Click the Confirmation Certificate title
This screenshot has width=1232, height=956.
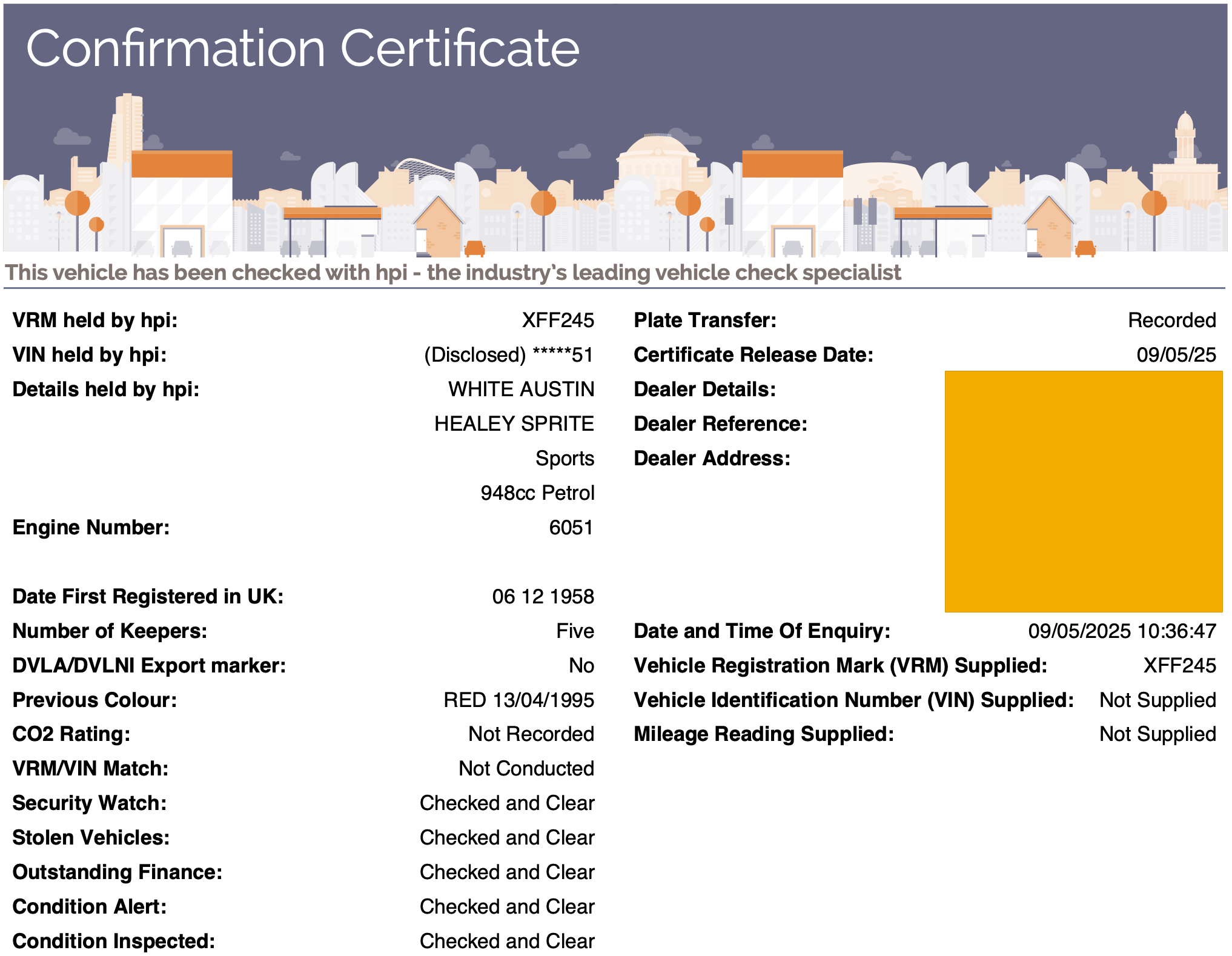[303, 48]
